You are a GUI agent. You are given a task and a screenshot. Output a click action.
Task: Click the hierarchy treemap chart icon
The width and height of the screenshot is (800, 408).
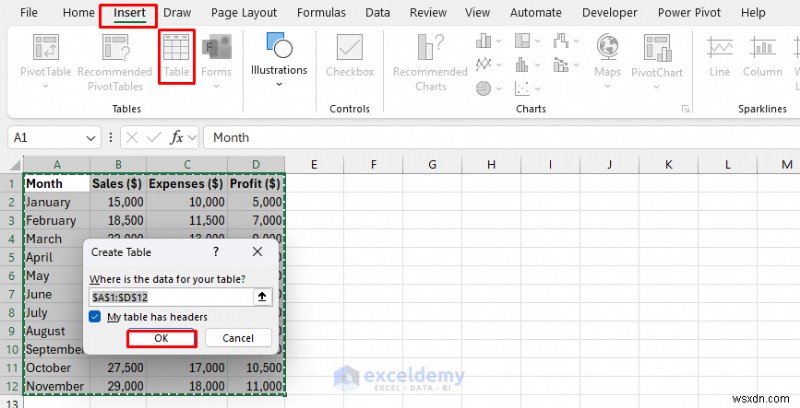(x=522, y=41)
